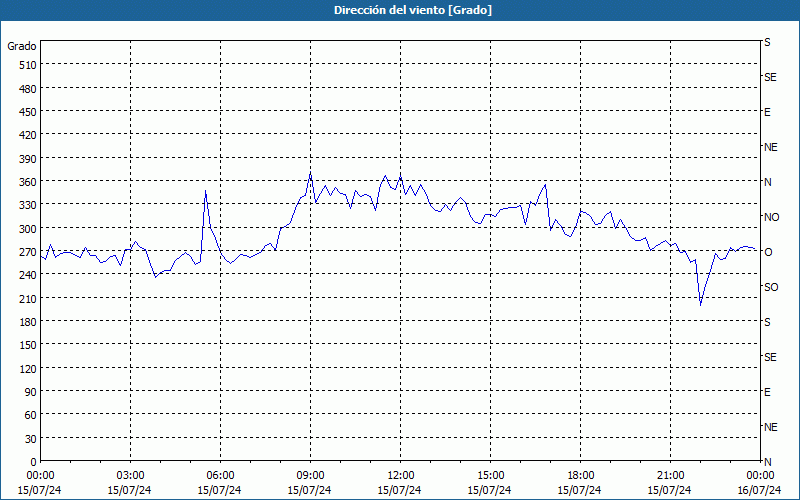Click the 21:00 time axis marker
This screenshot has width=800, height=500.
pyautogui.click(x=671, y=475)
